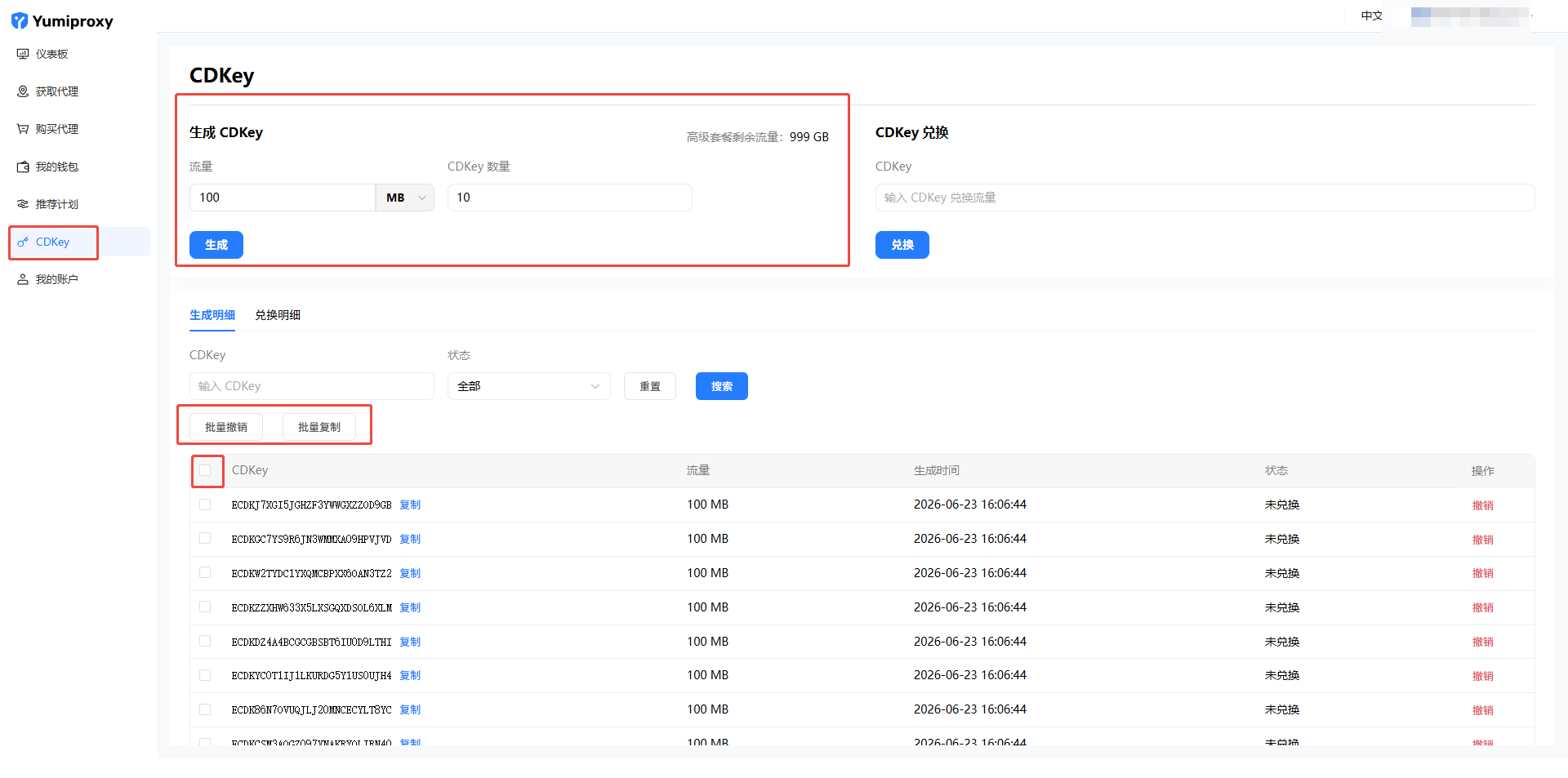Click the 状态 column header in table
The image size is (1568, 778).
(1276, 470)
